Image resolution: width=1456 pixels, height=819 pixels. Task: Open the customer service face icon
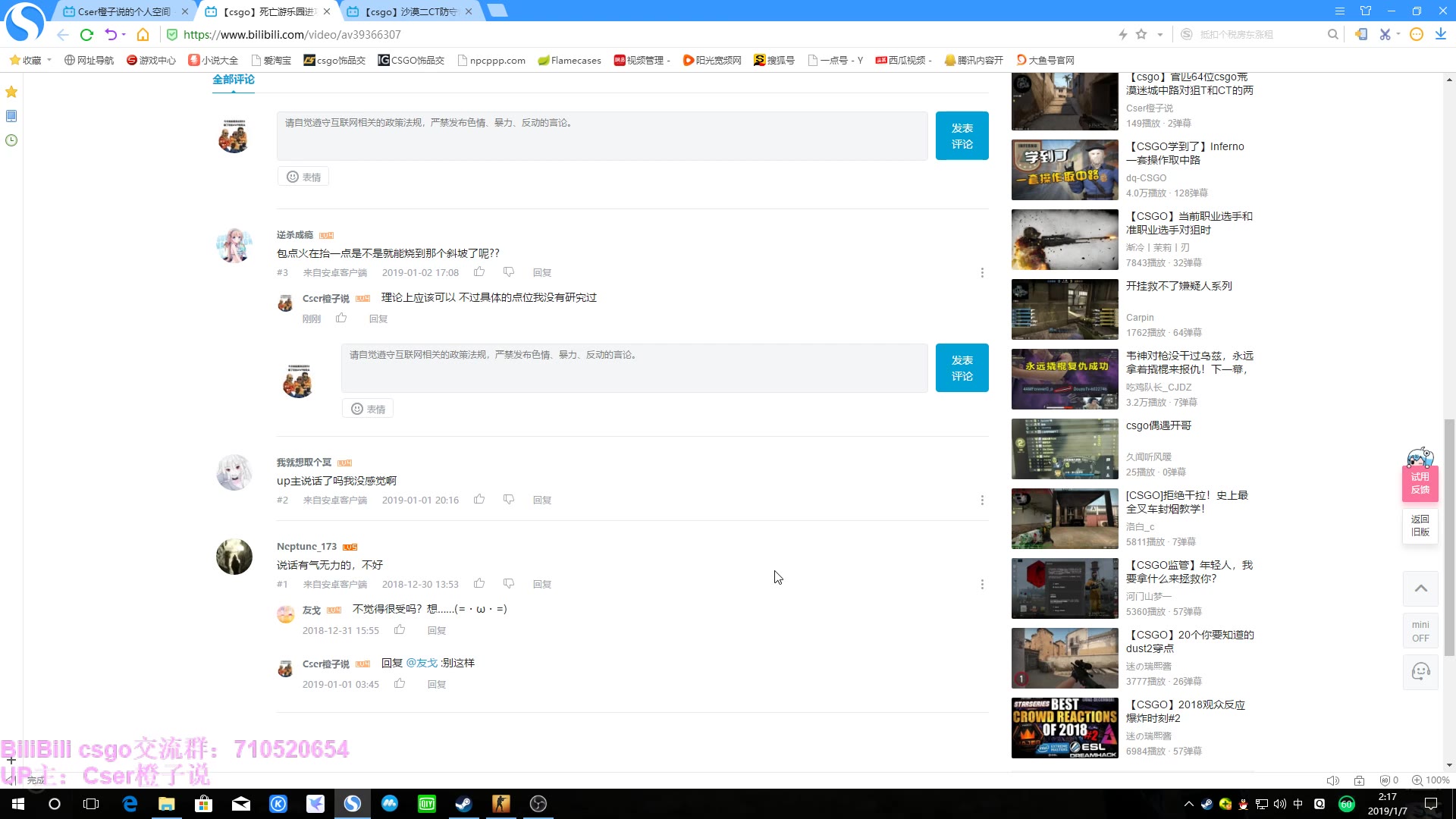[1420, 672]
